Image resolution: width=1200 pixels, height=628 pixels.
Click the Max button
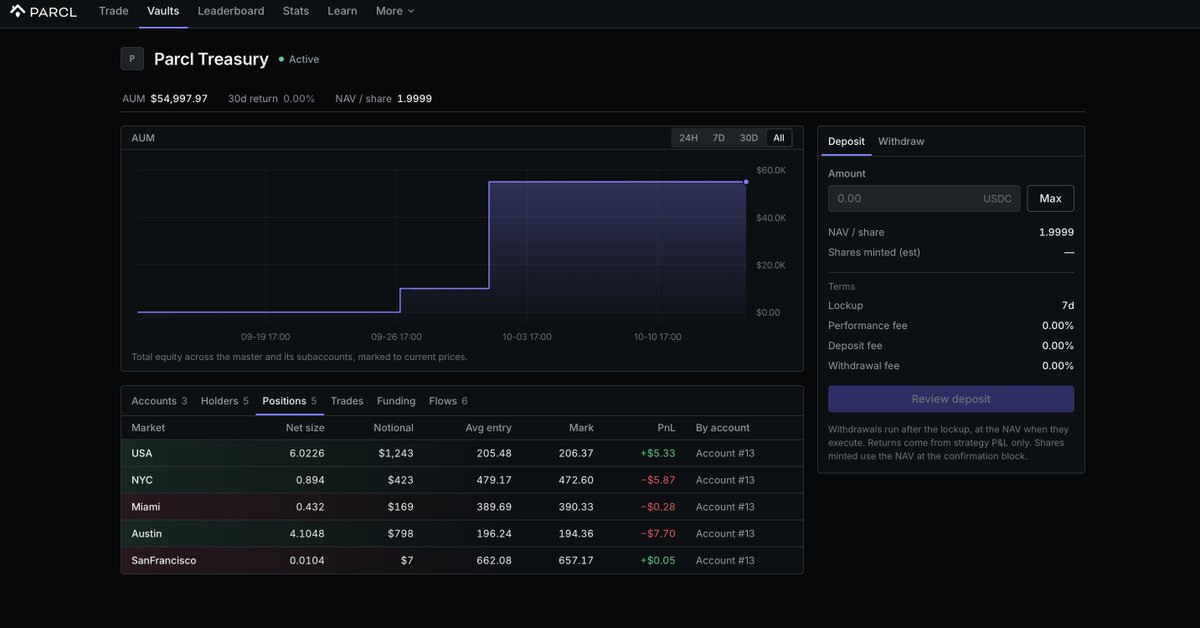1051,198
